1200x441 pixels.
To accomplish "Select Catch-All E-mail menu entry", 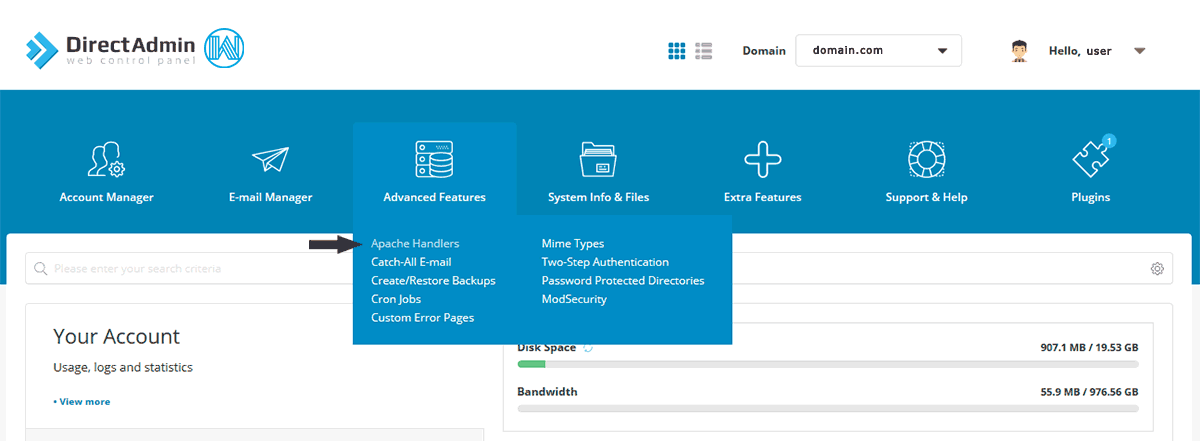I will pyautogui.click(x=411, y=262).
